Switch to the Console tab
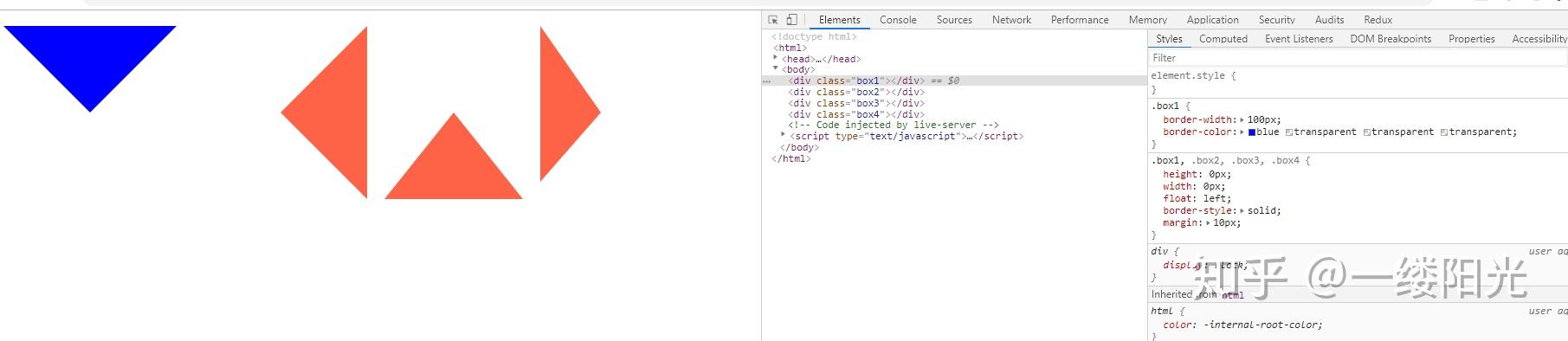This screenshot has height=341, width=1568. point(898,20)
